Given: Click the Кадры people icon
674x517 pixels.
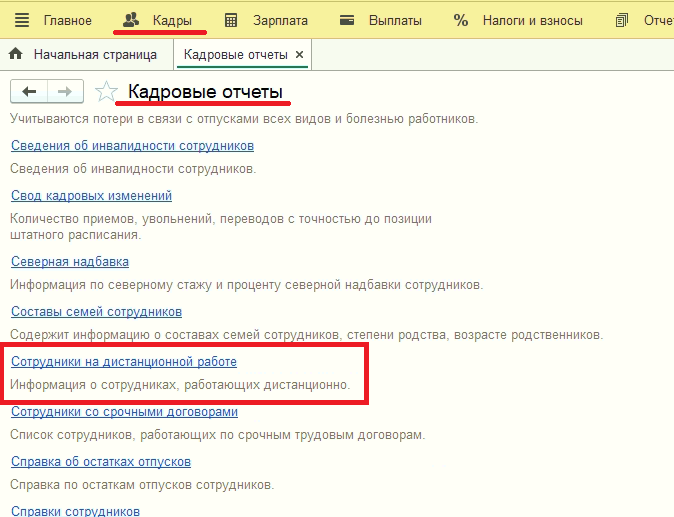Looking at the screenshot, I should pos(131,20).
